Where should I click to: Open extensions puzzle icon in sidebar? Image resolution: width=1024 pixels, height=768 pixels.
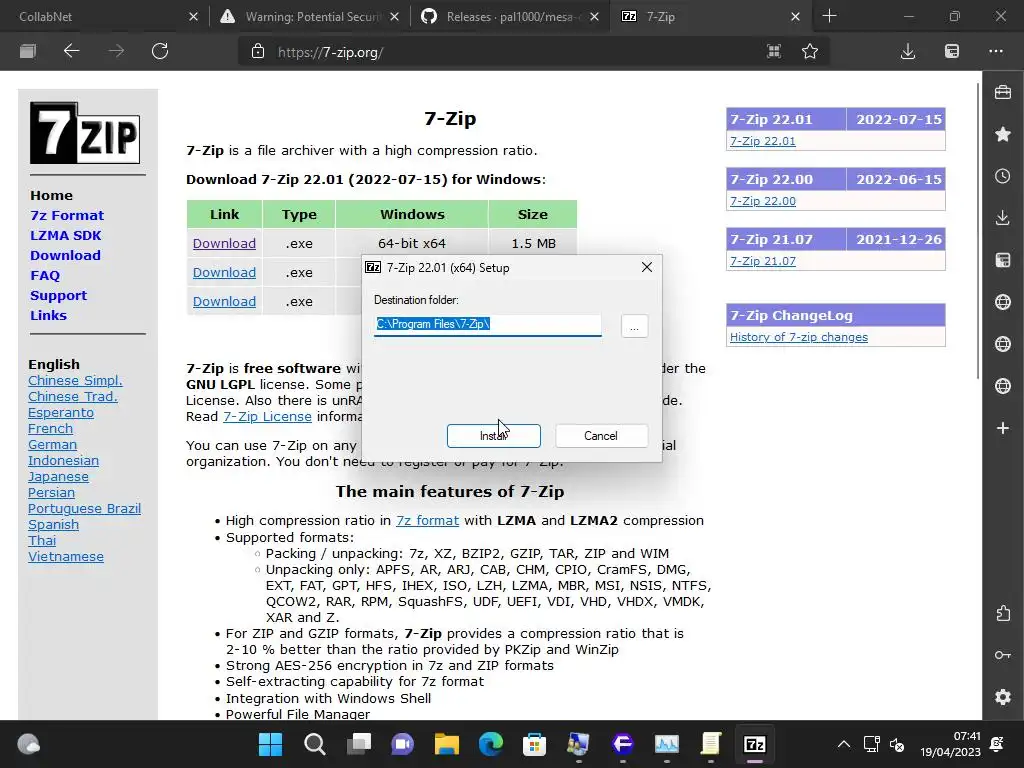coord(1003,613)
